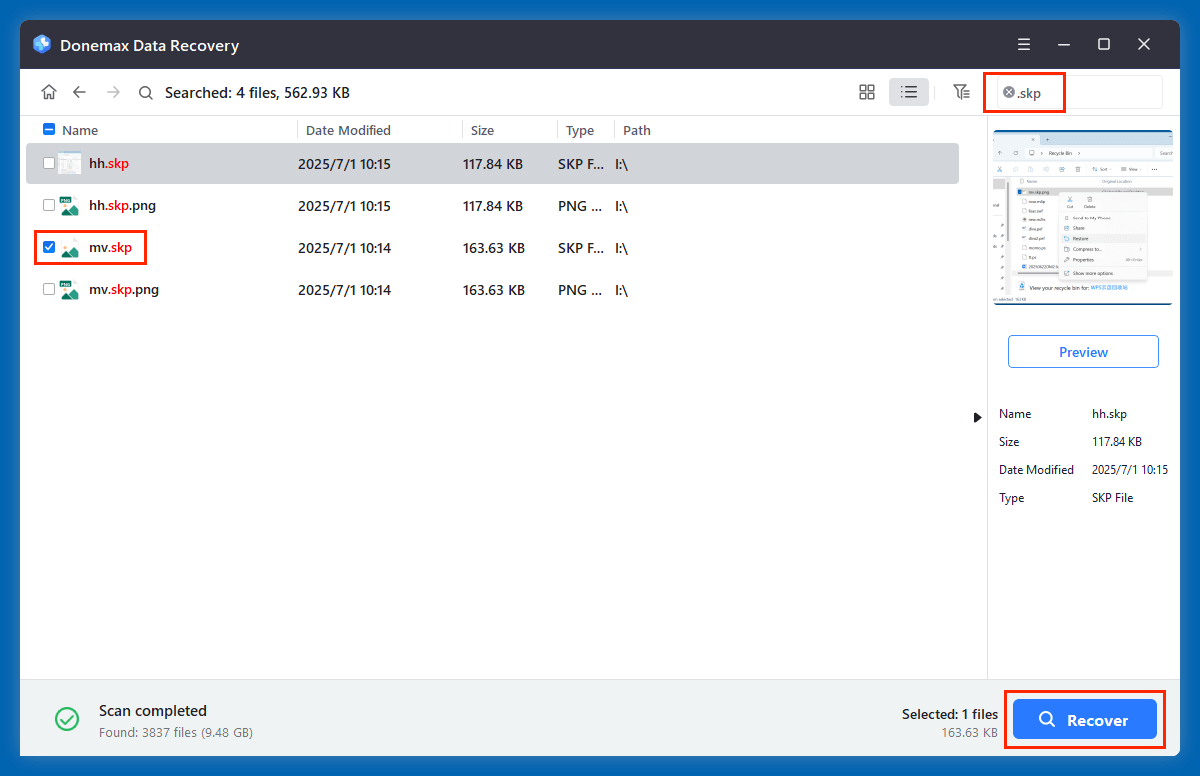The image size is (1200, 776).
Task: Clear the .skp search filter
Action: pyautogui.click(x=1009, y=91)
